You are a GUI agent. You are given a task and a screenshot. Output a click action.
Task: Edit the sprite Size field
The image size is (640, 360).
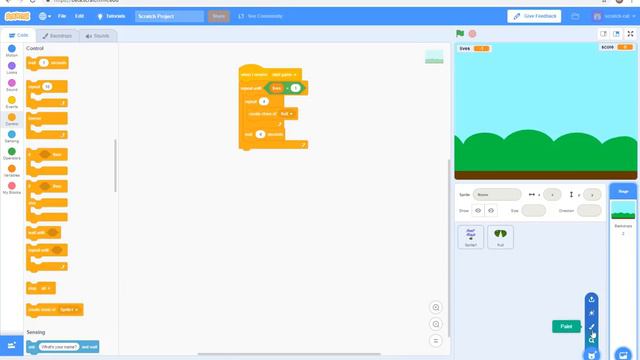pos(533,211)
